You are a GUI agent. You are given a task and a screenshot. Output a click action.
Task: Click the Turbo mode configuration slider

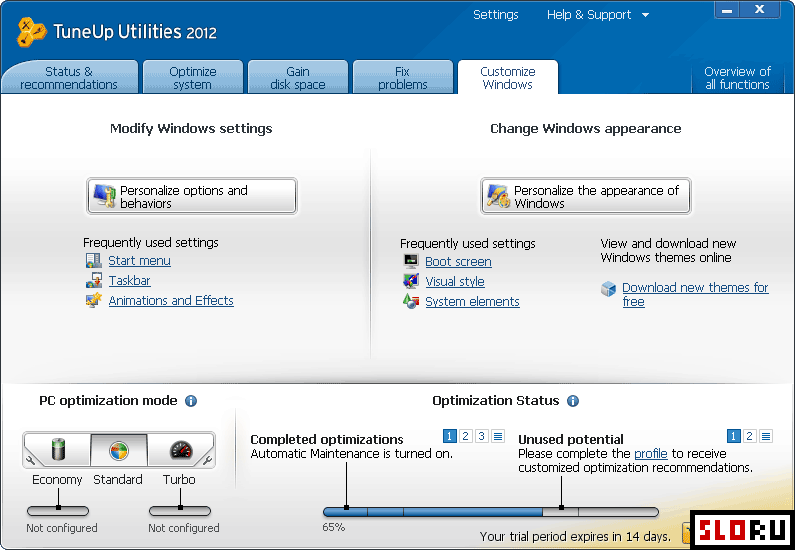(180, 511)
